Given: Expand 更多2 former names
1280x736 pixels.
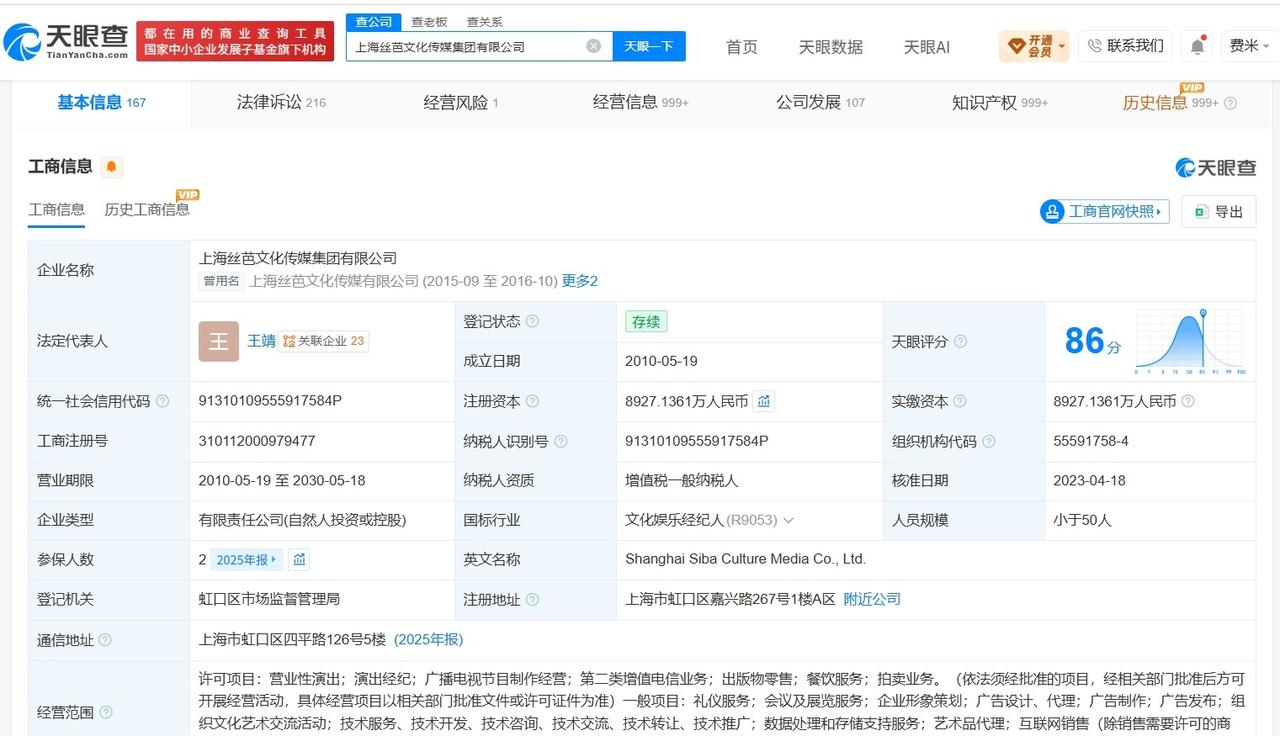Looking at the screenshot, I should coord(580,281).
